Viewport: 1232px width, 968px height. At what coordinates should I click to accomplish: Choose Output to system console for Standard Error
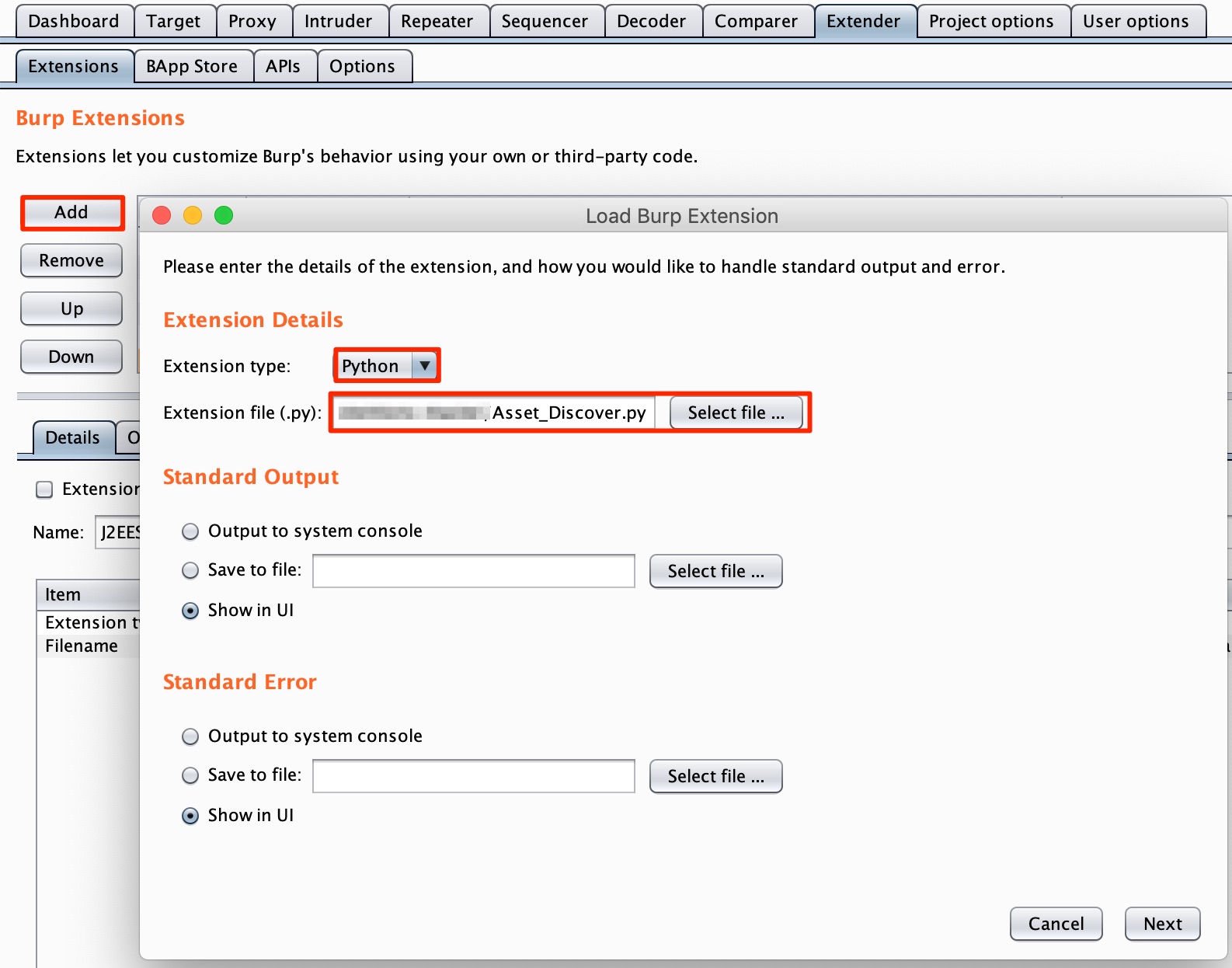click(190, 736)
